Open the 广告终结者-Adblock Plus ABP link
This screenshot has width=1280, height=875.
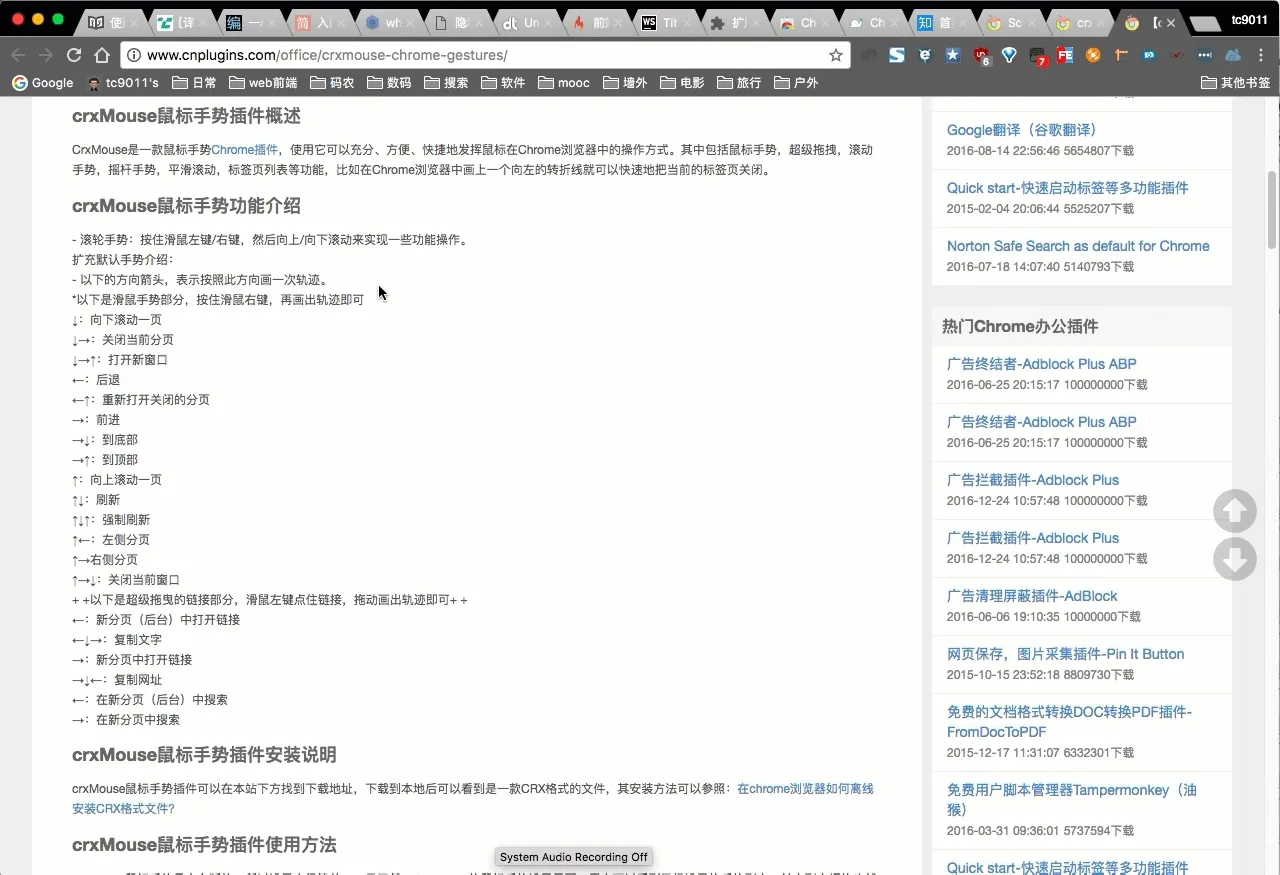coord(1041,364)
